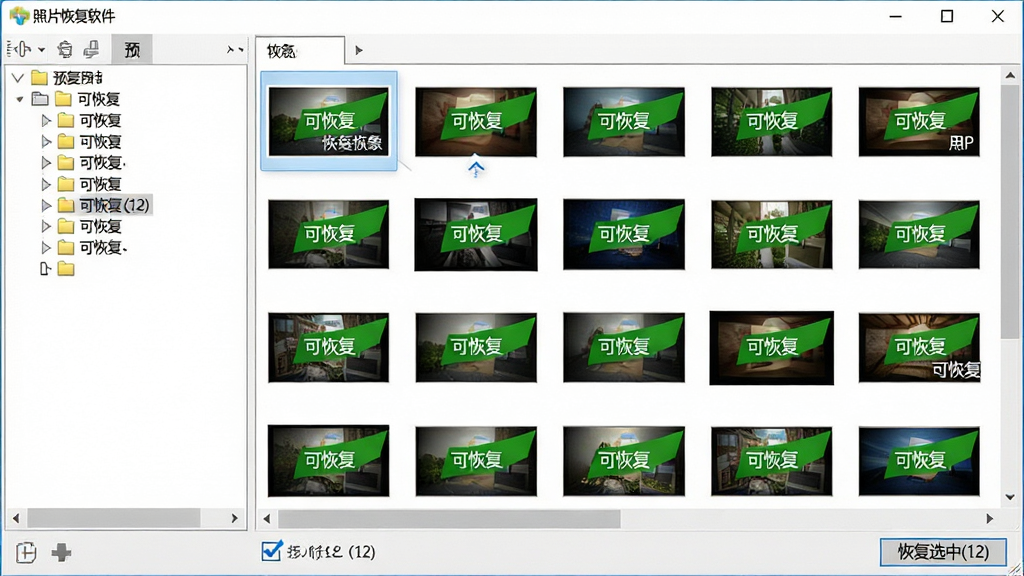Select the highlighted first thumbnail in row one
Screen dimensions: 1024x576
[328, 121]
